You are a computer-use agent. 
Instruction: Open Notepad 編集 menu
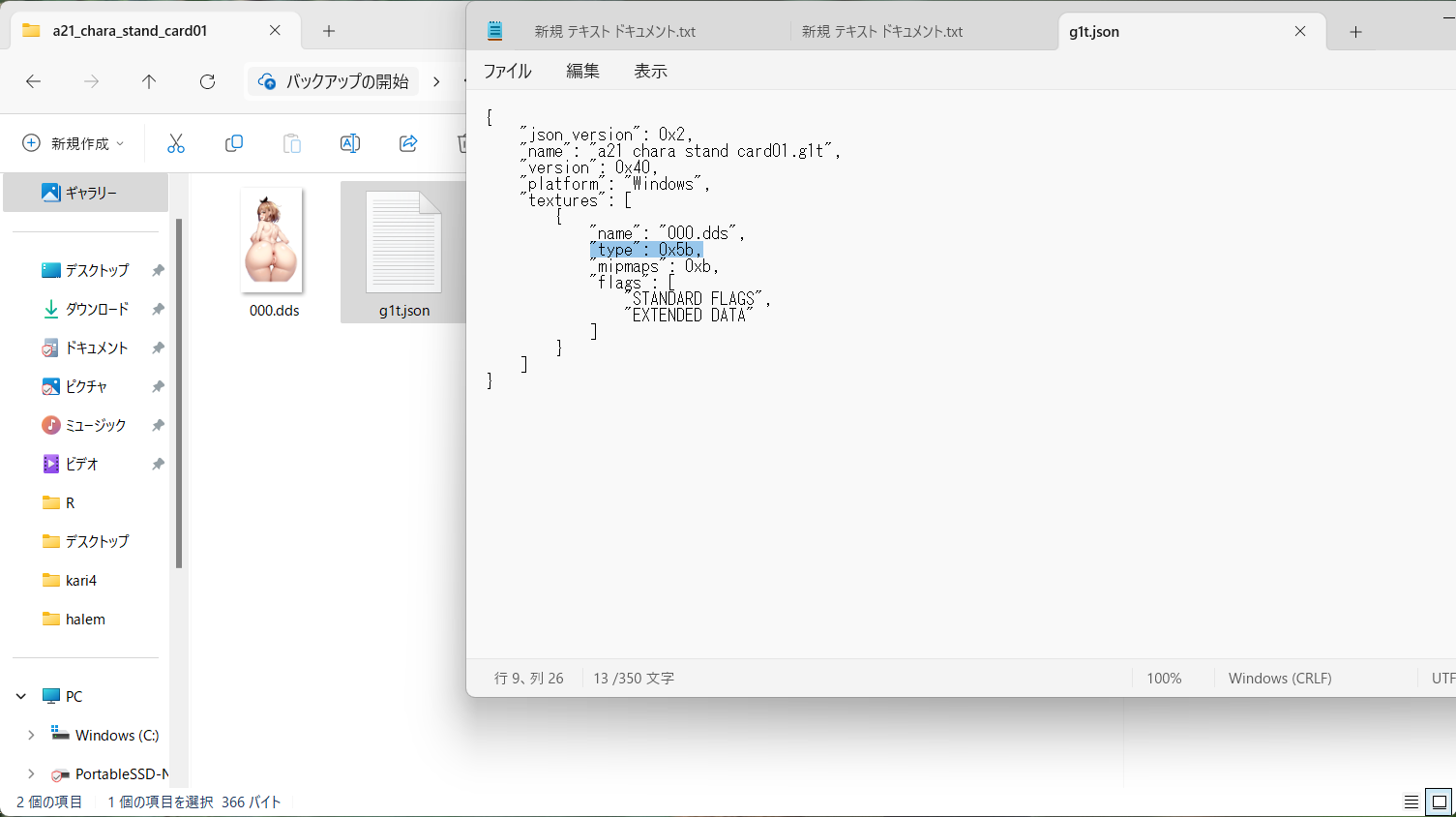582,71
